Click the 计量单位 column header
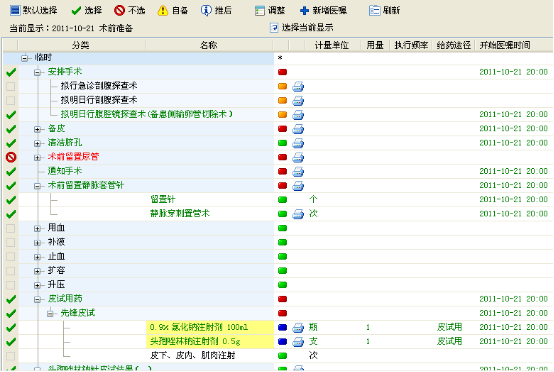Screen dimensions: 554x372 (332, 45)
